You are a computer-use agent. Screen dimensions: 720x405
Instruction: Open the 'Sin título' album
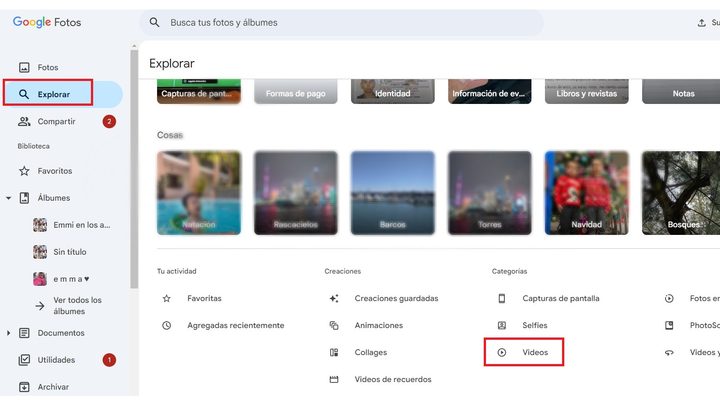(x=60, y=252)
